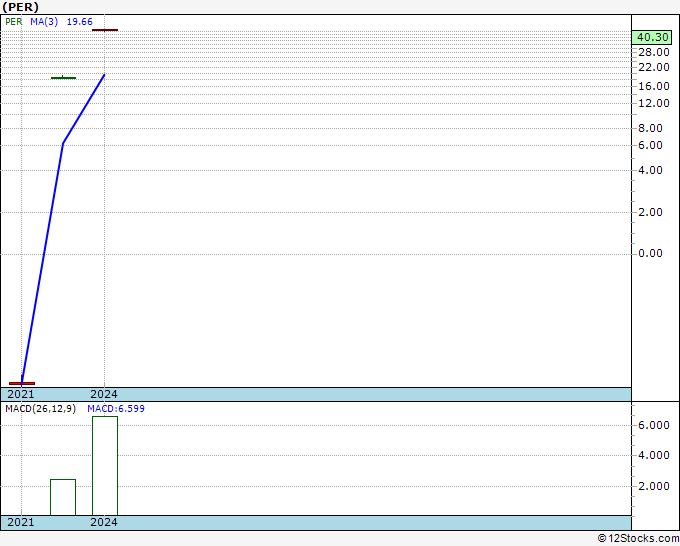Viewport: 680px width, 546px height.
Task: Click the MA(3) moving average label
Action: [44, 22]
